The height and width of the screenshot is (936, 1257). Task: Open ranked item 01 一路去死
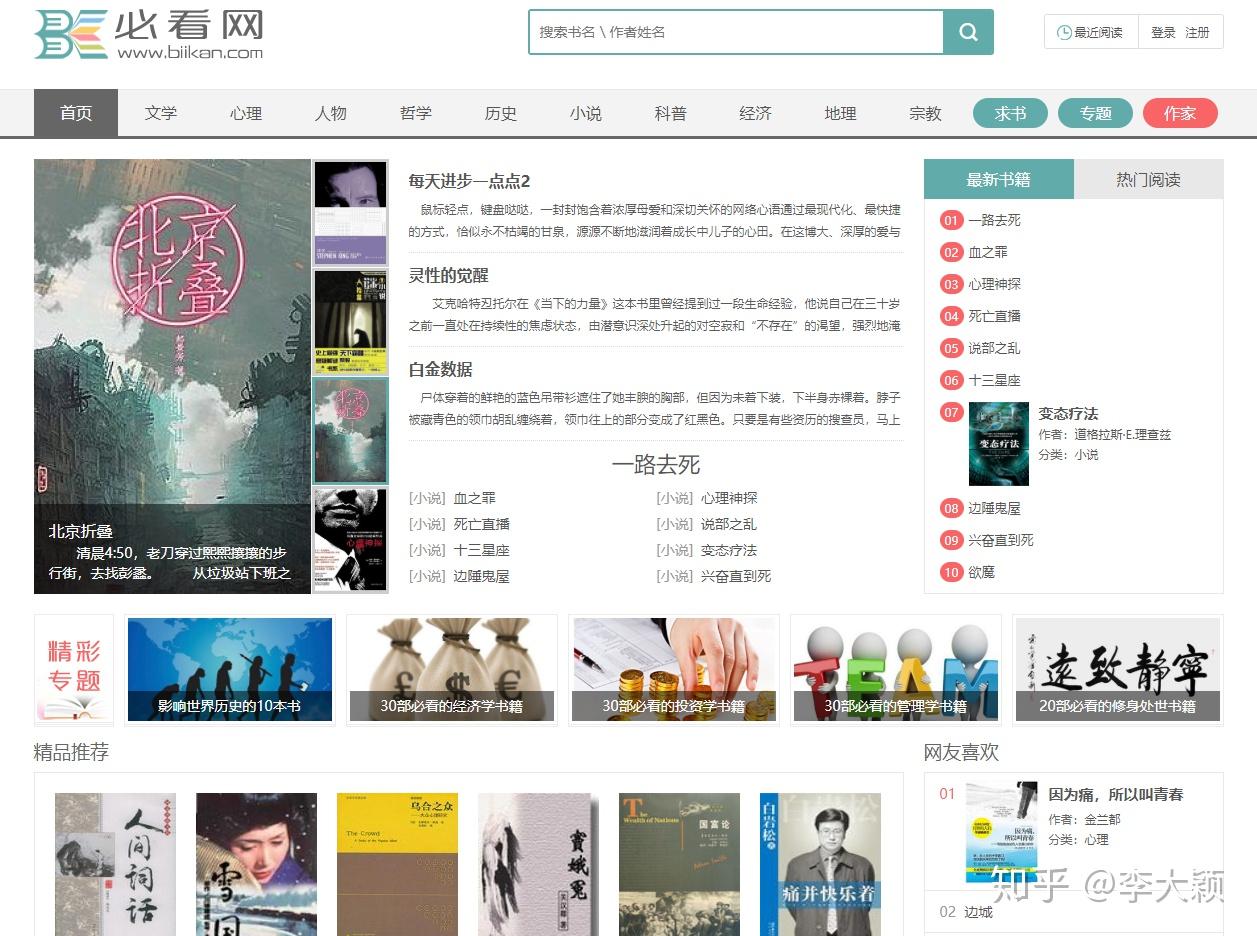click(994, 220)
